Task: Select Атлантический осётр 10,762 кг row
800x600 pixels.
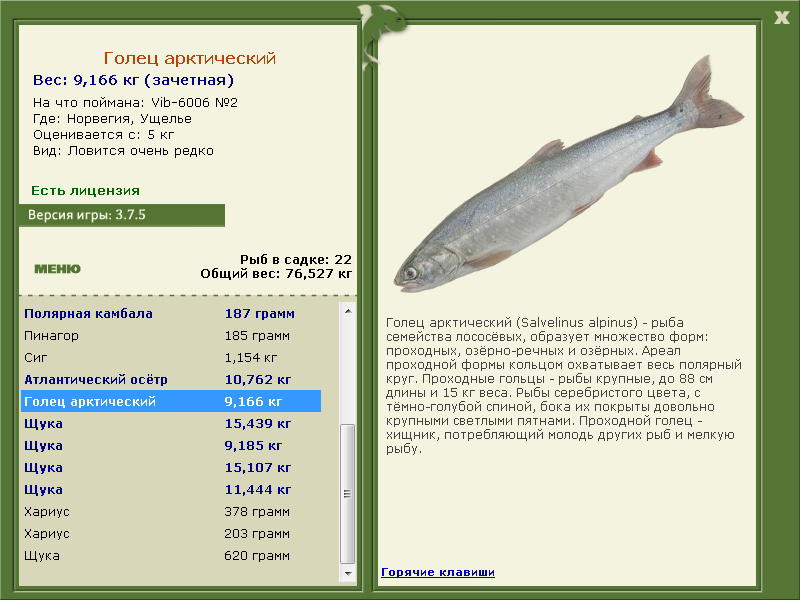Action: [171, 380]
